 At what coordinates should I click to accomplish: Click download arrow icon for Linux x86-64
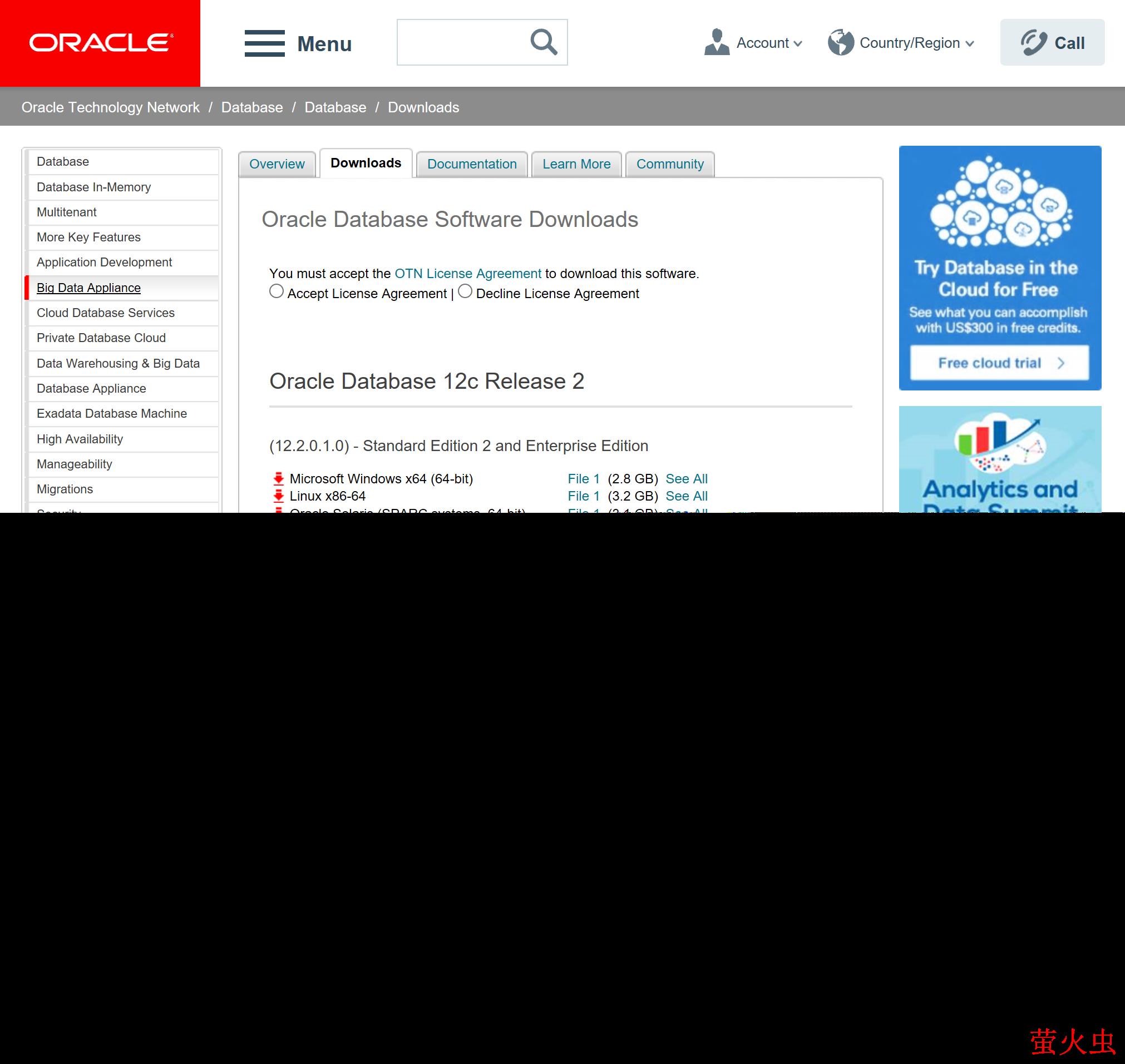pos(278,496)
